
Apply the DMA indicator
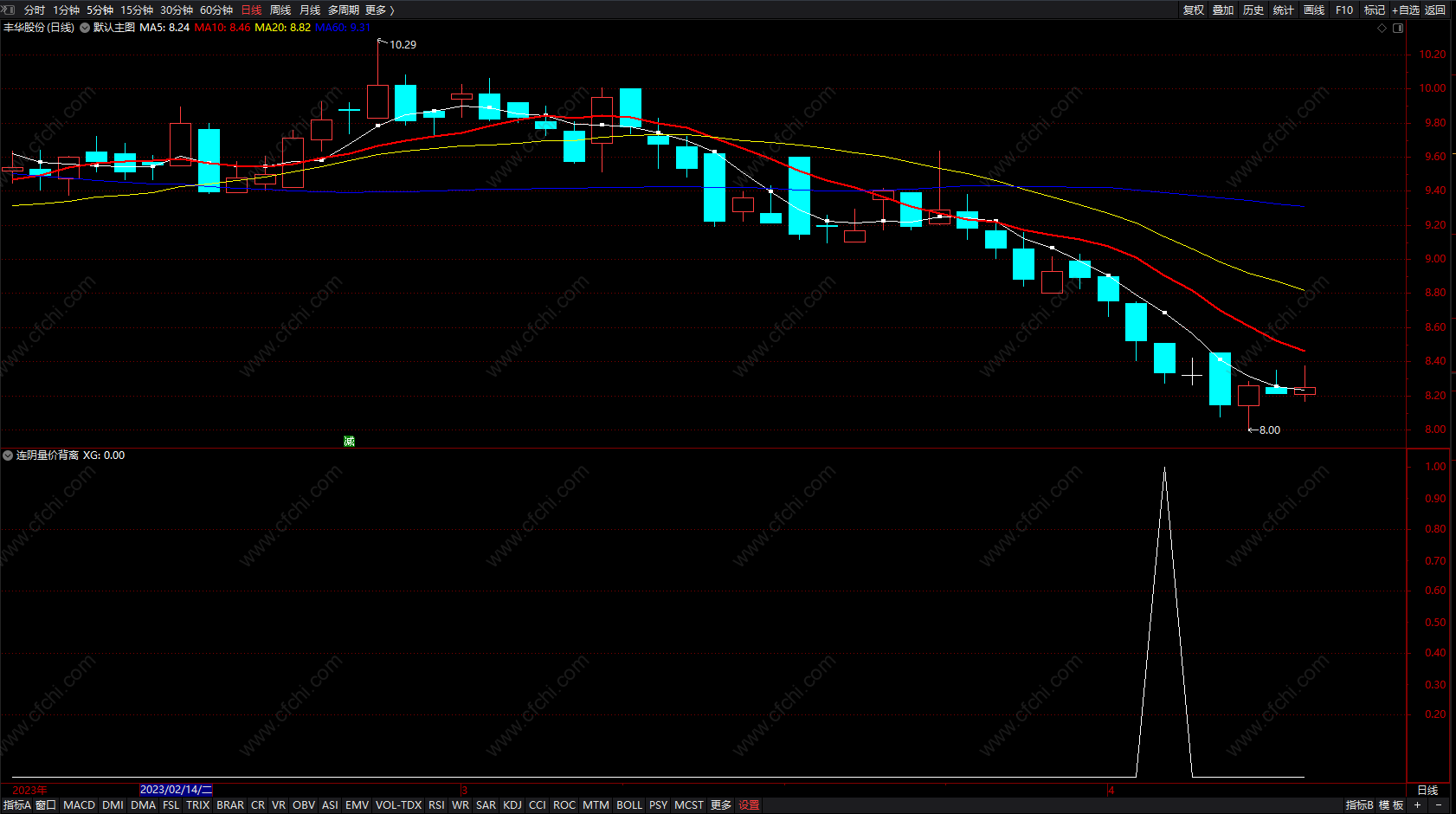click(x=143, y=804)
